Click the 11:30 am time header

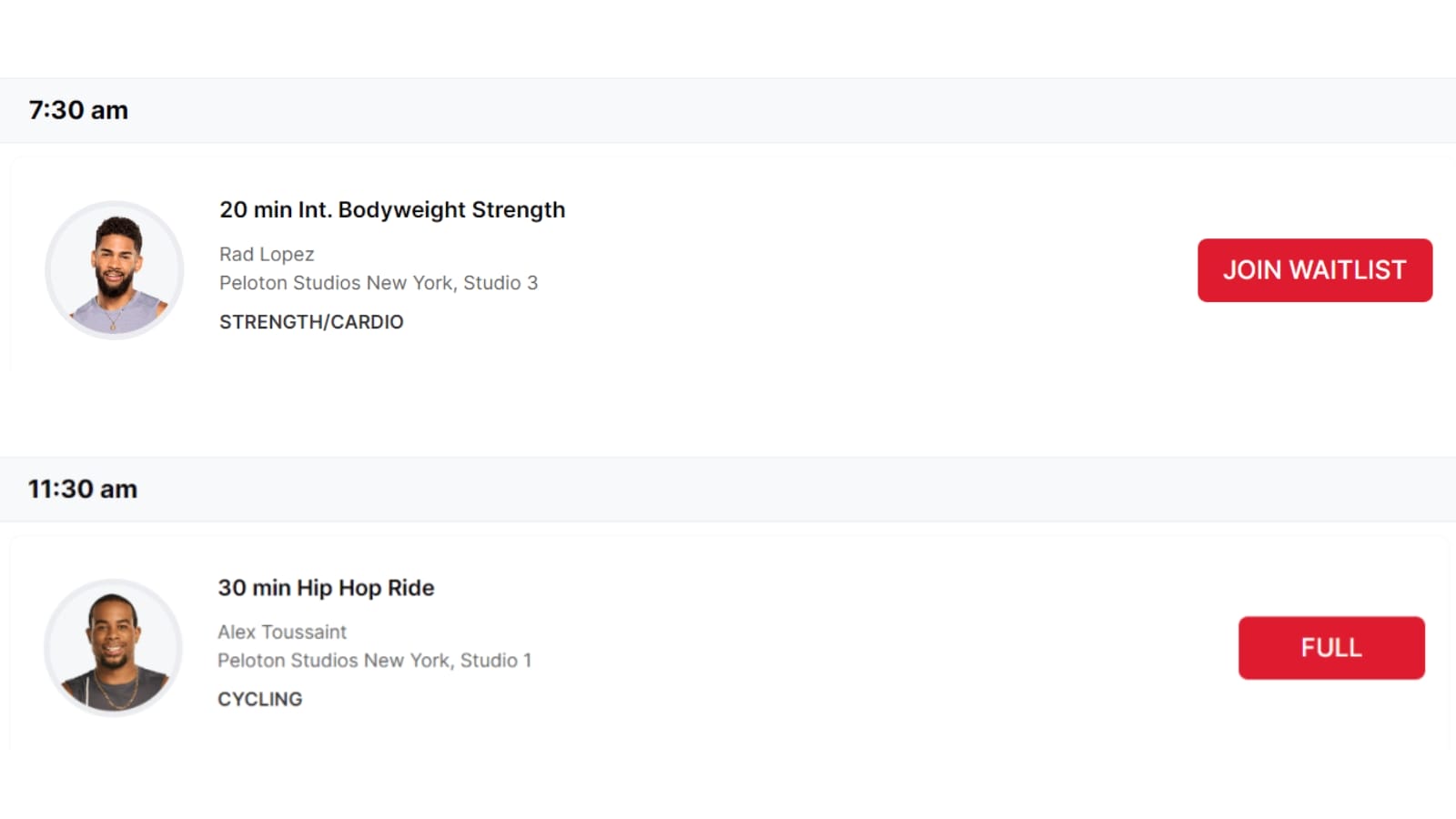[83, 489]
